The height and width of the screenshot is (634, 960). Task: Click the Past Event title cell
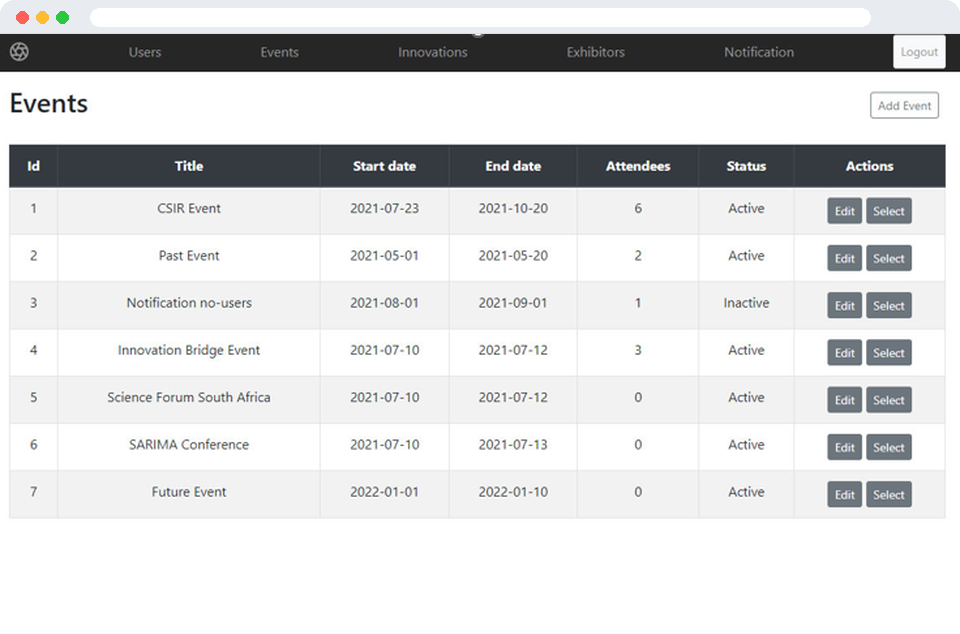pyautogui.click(x=189, y=256)
